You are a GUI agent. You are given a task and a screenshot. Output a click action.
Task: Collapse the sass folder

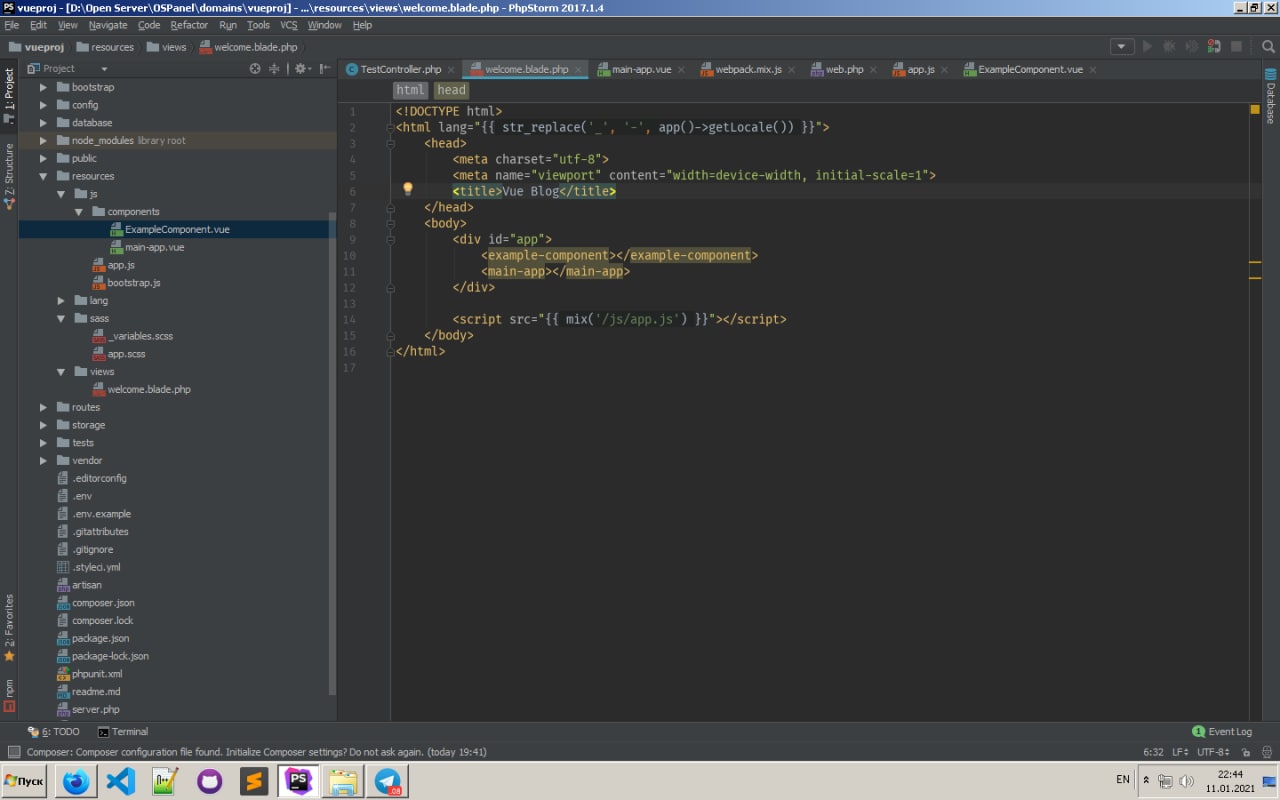(x=61, y=319)
